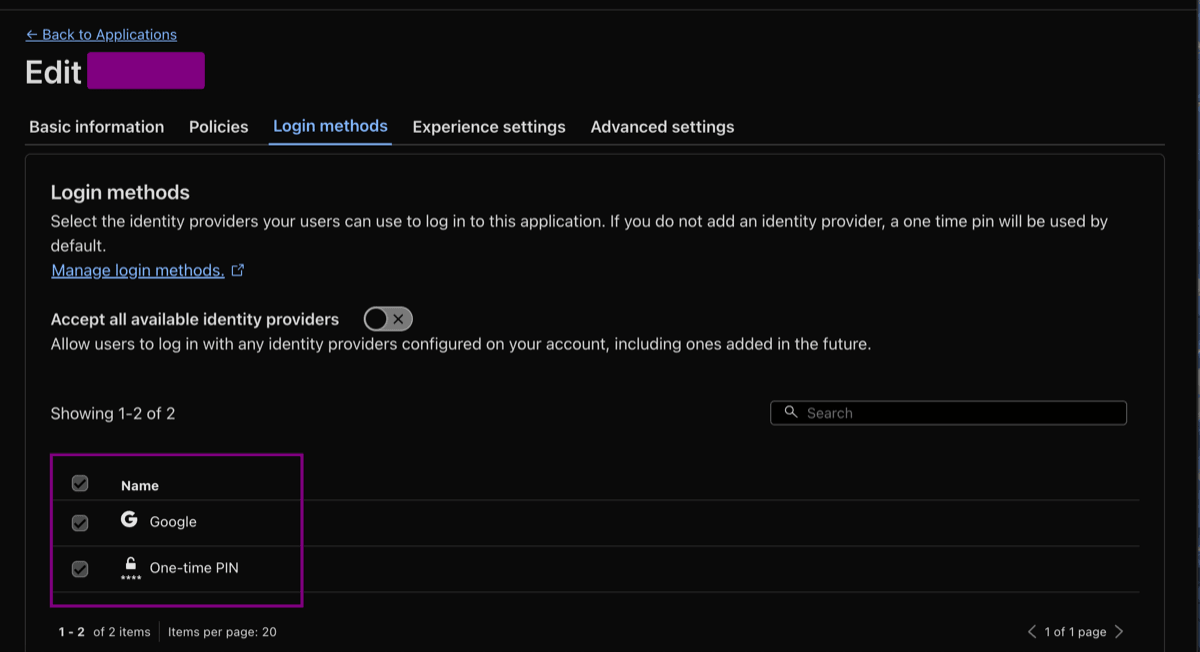Click the Search input field
This screenshot has height=652, width=1200.
pyautogui.click(x=948, y=413)
